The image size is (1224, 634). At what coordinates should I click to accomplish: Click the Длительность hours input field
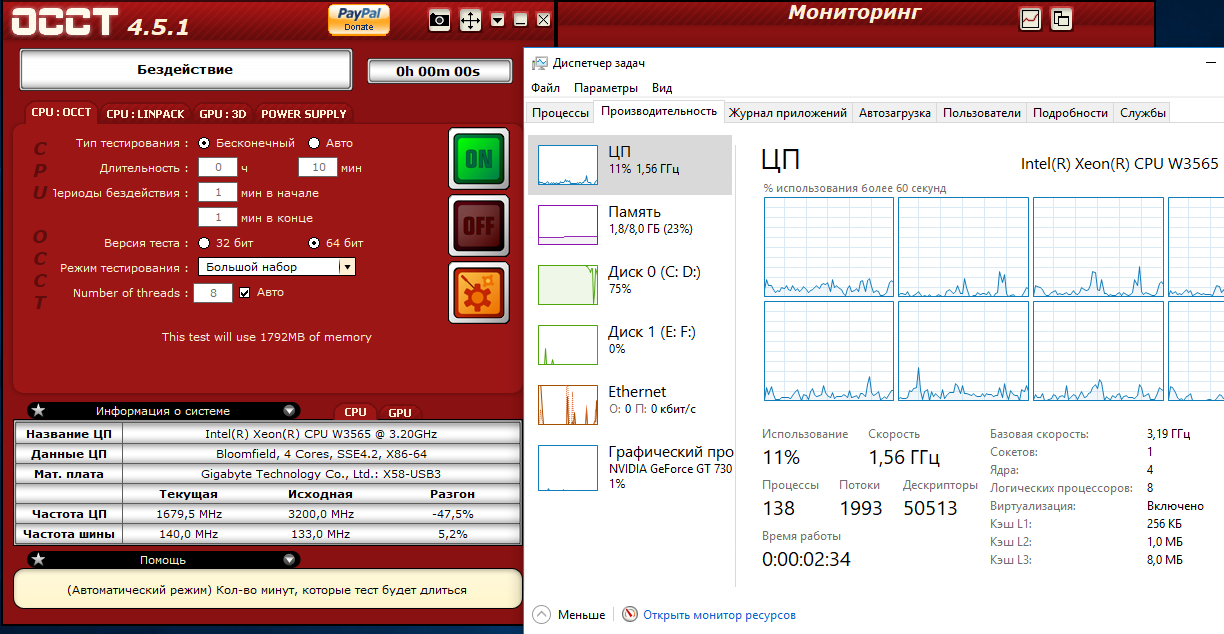[217, 167]
